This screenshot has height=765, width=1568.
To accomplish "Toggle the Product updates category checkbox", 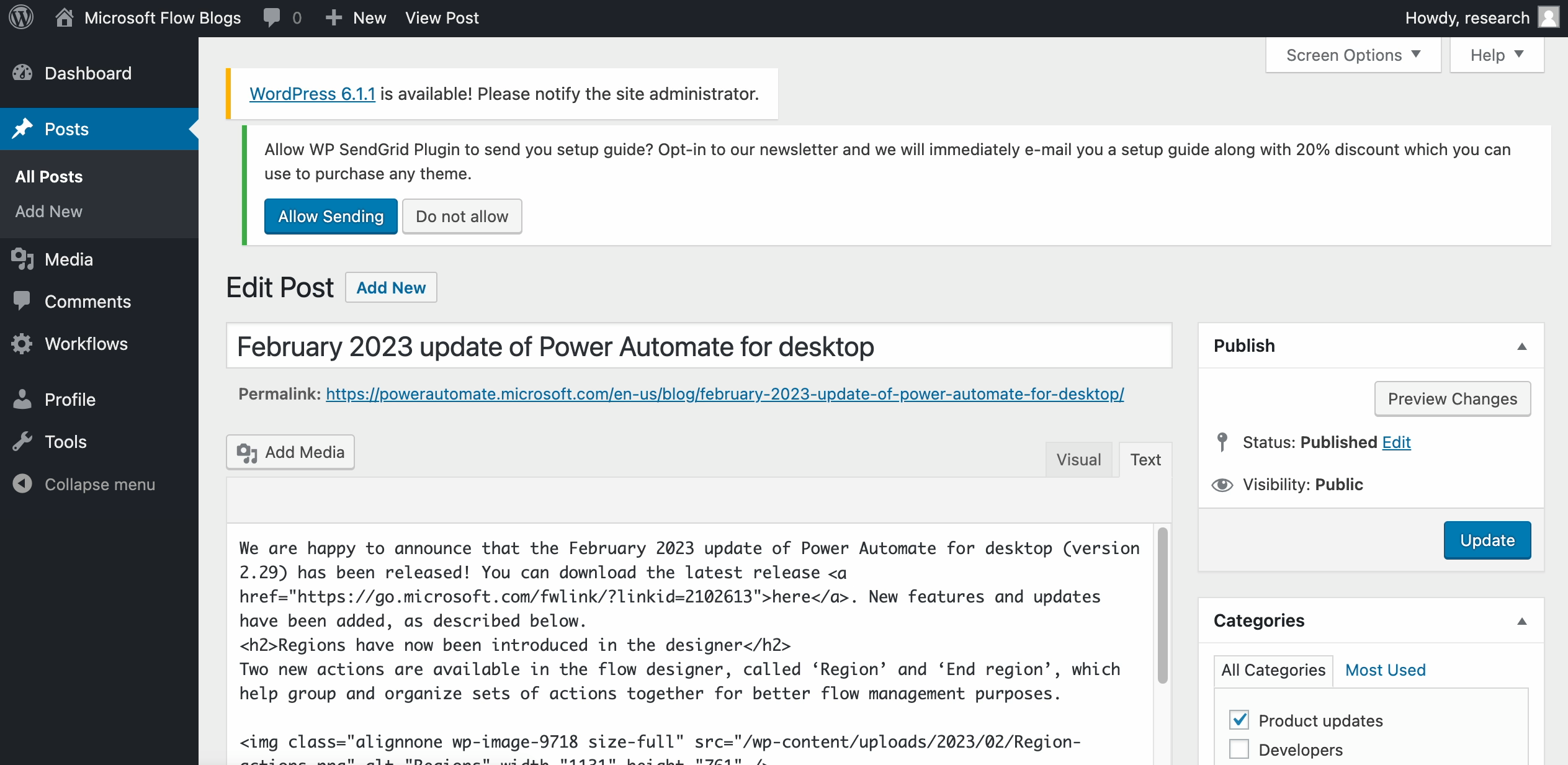I will (x=1239, y=720).
